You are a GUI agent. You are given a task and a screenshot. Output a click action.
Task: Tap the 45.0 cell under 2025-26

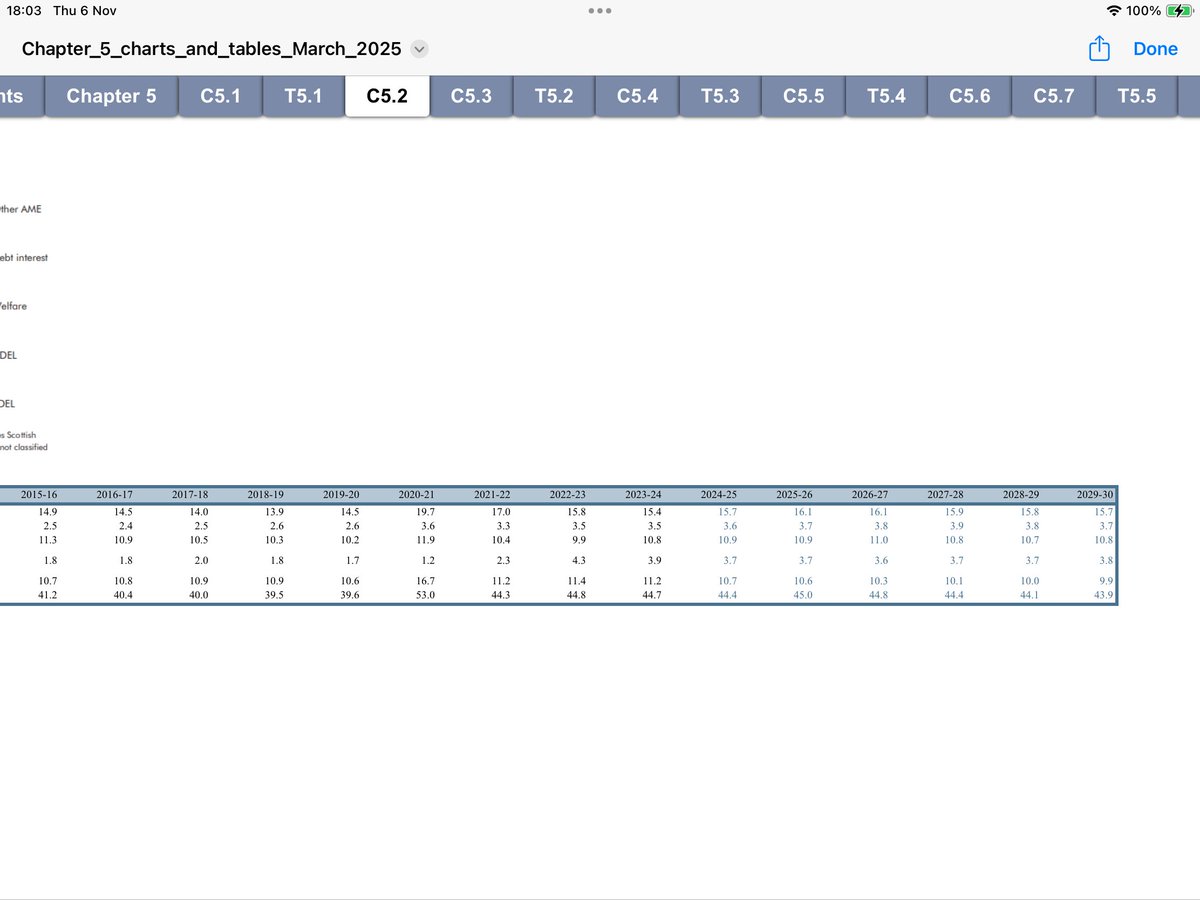click(803, 596)
